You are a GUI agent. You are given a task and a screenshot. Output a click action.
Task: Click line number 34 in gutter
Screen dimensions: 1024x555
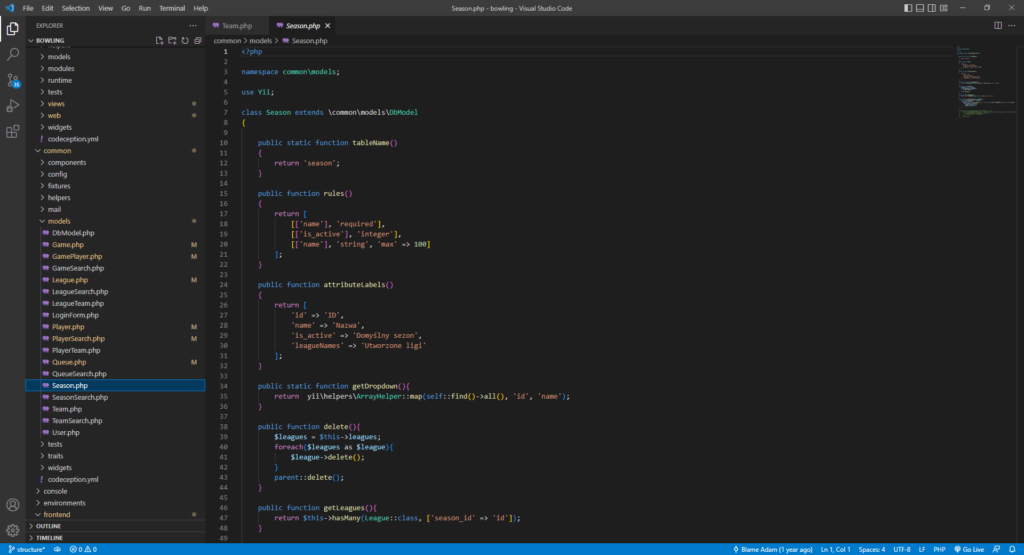coord(224,386)
